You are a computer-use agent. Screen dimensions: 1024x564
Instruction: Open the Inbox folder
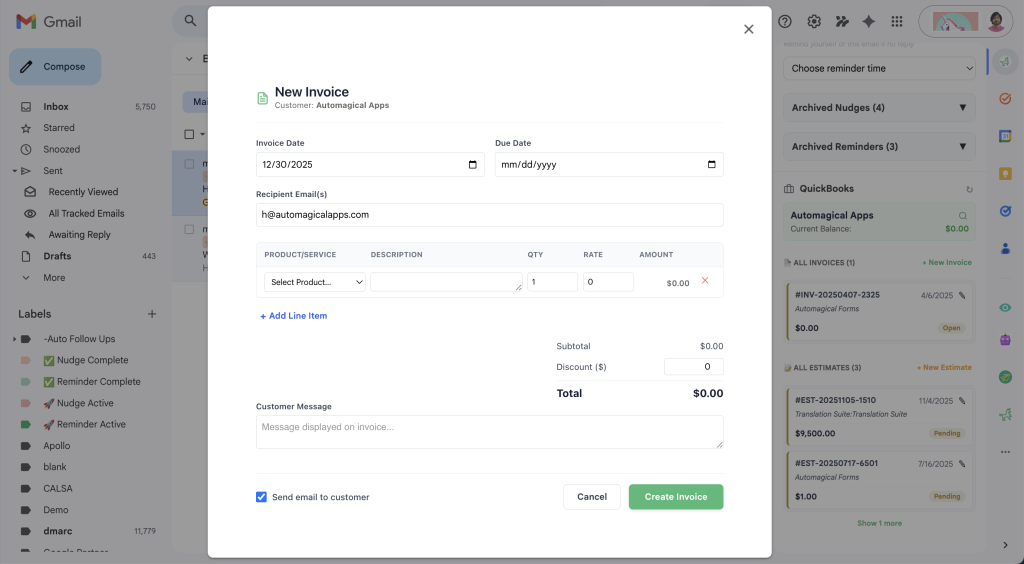pyautogui.click(x=56, y=107)
